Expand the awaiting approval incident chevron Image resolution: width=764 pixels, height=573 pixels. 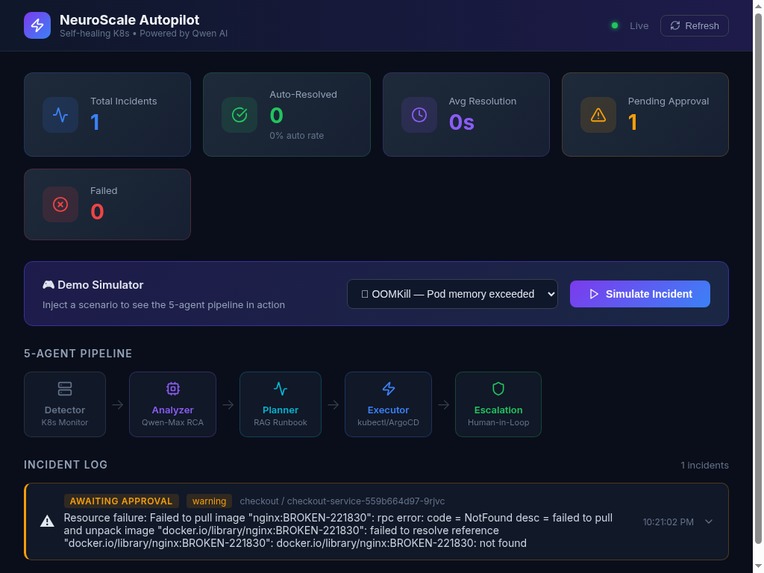pos(708,521)
